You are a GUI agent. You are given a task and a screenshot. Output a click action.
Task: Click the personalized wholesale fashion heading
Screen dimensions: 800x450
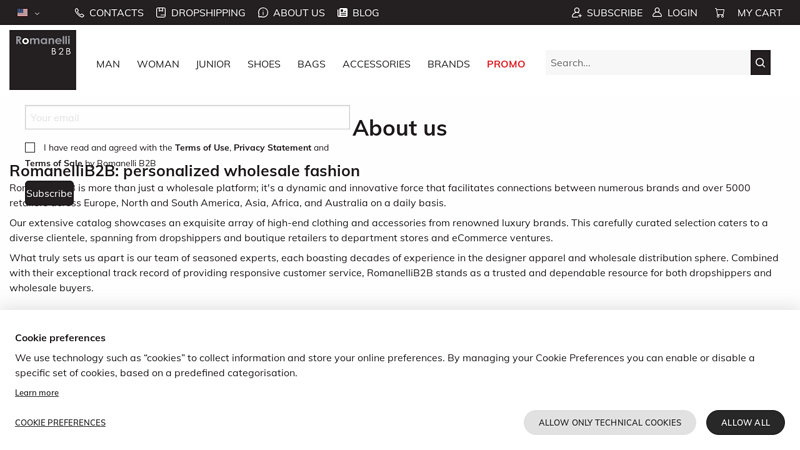(185, 170)
